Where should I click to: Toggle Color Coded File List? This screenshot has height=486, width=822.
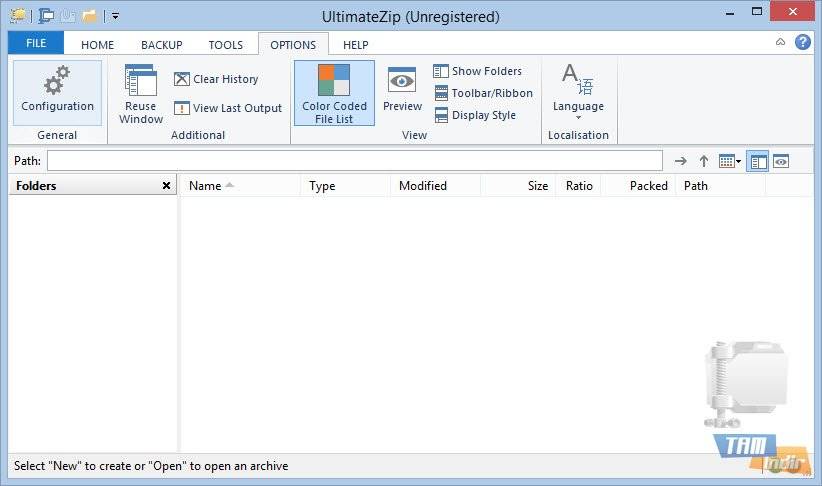(334, 93)
